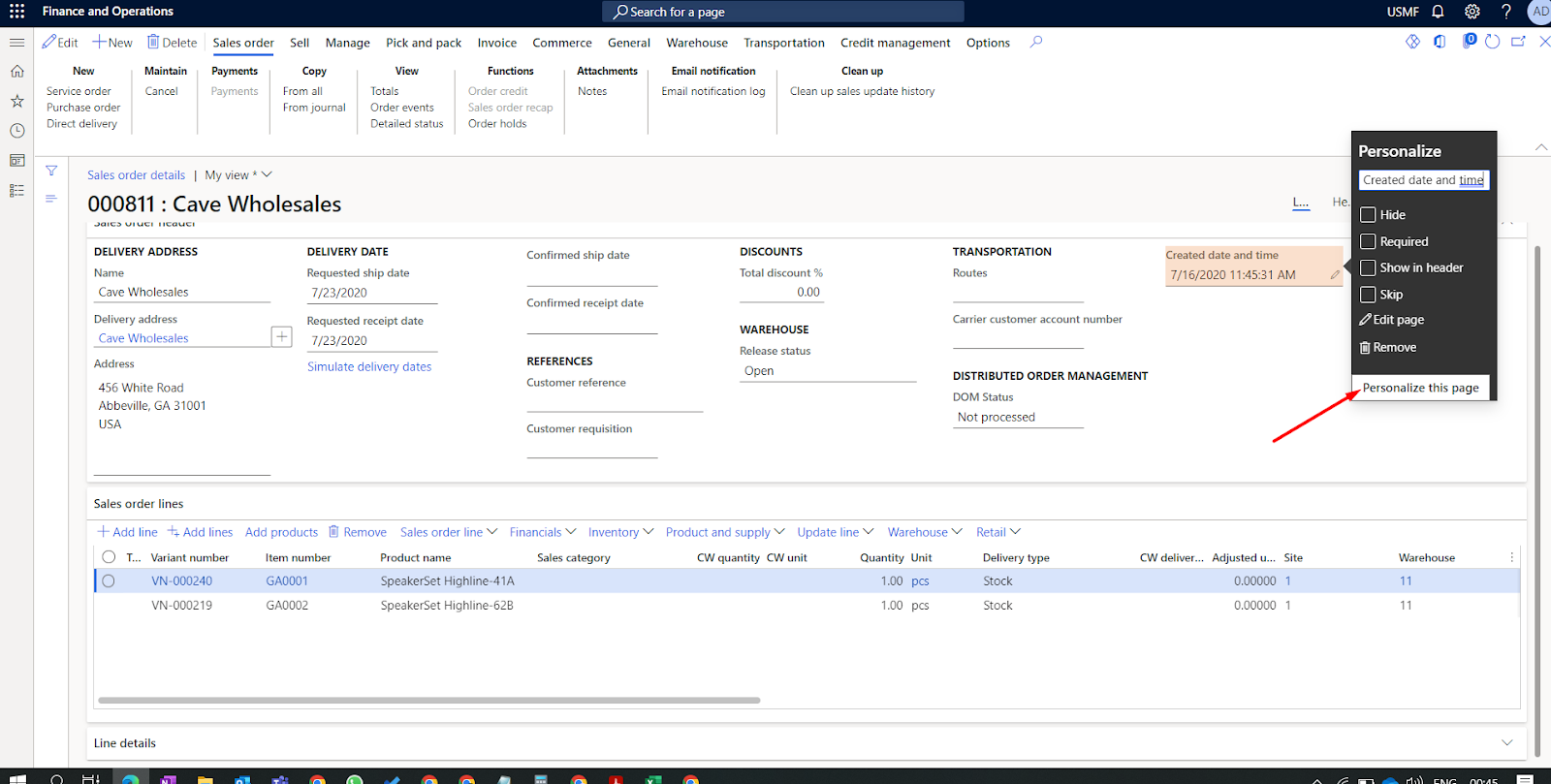Click Clean up sales update history
This screenshot has height=784, width=1551.
coord(863,91)
